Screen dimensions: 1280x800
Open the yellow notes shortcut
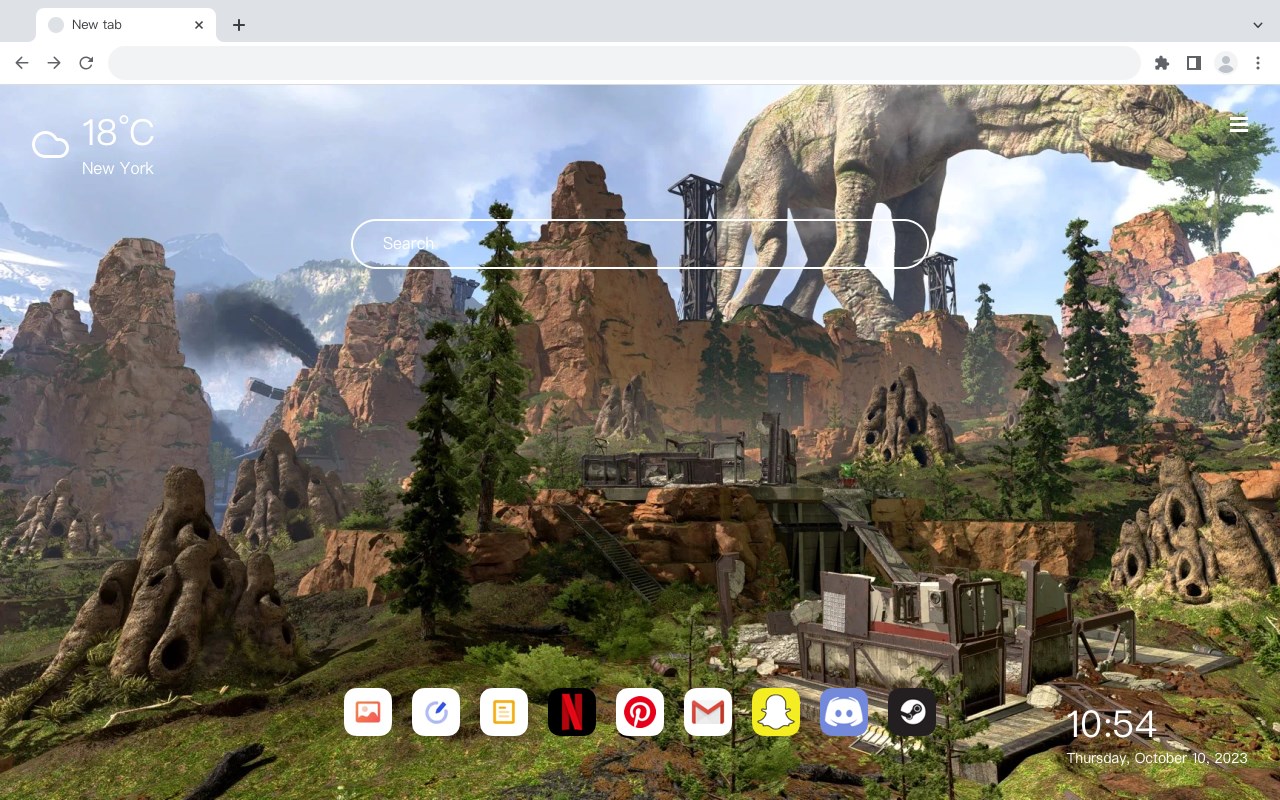tap(504, 712)
